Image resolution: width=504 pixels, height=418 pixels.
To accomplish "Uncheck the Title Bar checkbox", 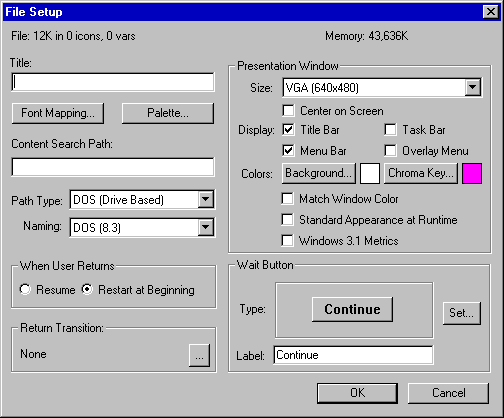I will pyautogui.click(x=288, y=130).
